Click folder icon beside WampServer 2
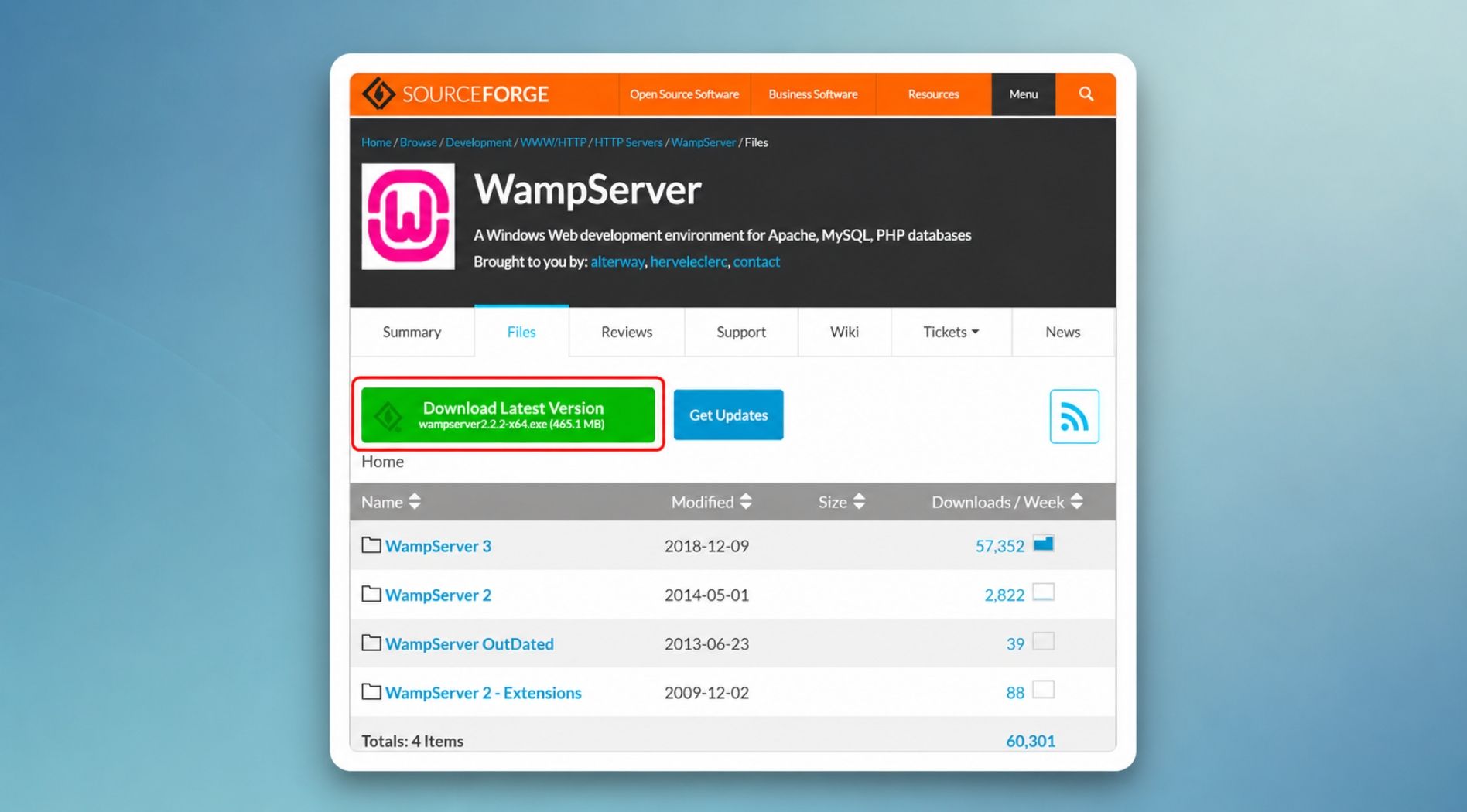This screenshot has height=812, width=1467. tap(371, 594)
